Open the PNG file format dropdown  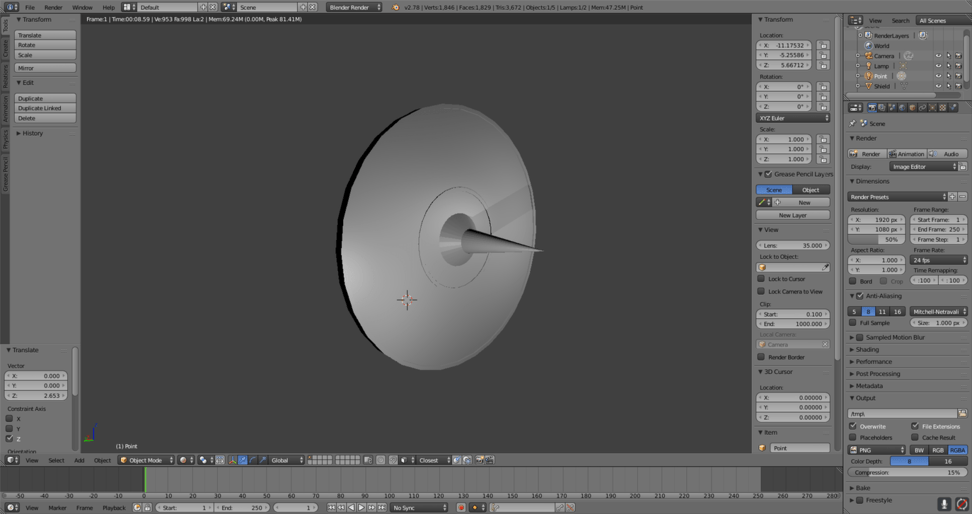(x=876, y=450)
